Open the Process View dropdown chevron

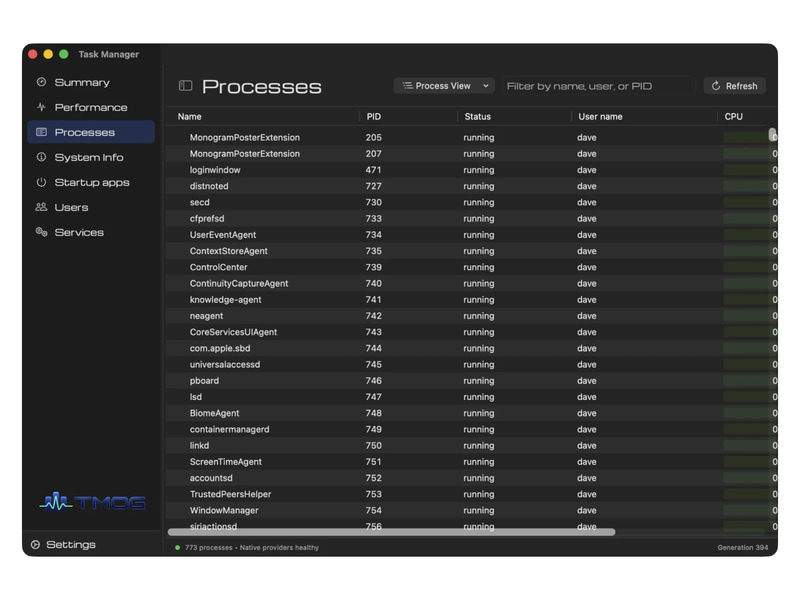tap(486, 86)
